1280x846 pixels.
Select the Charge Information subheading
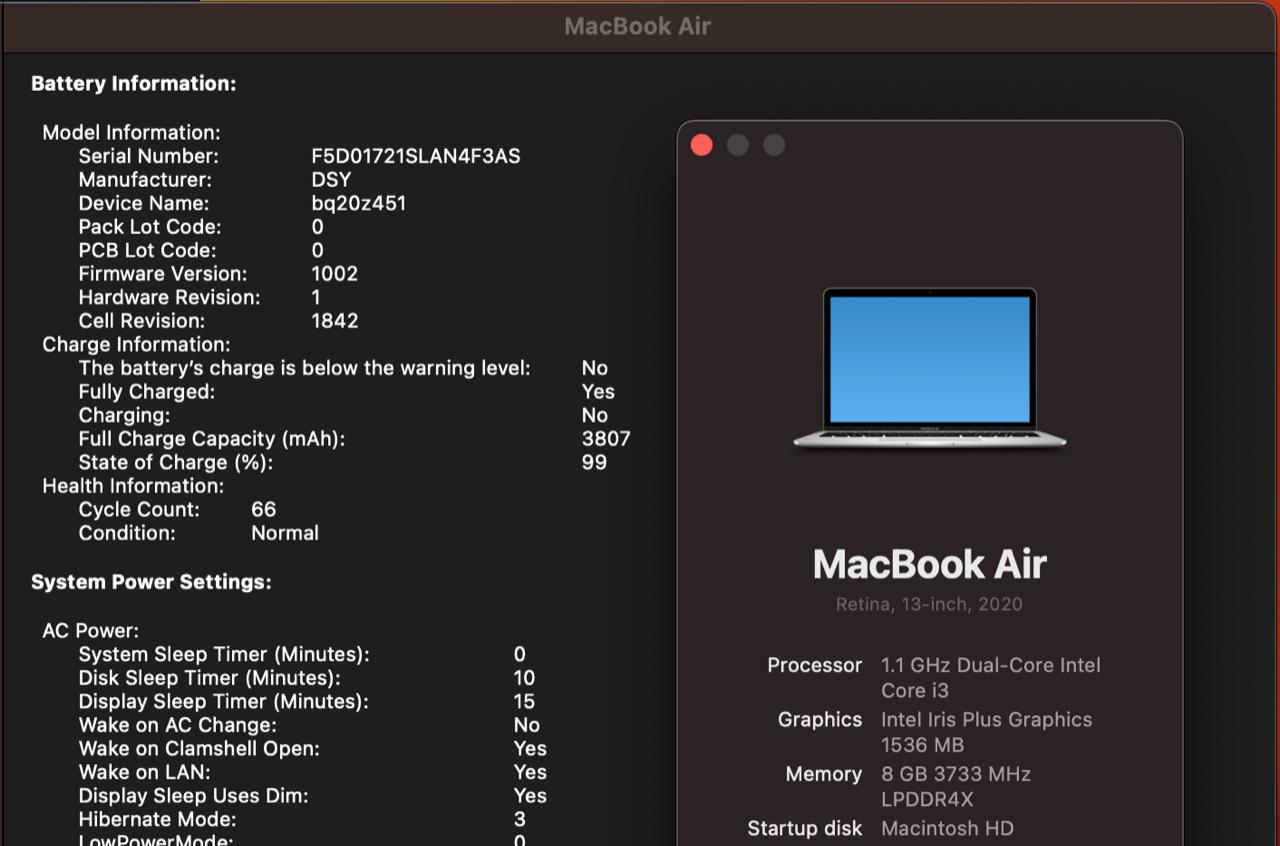click(x=136, y=345)
